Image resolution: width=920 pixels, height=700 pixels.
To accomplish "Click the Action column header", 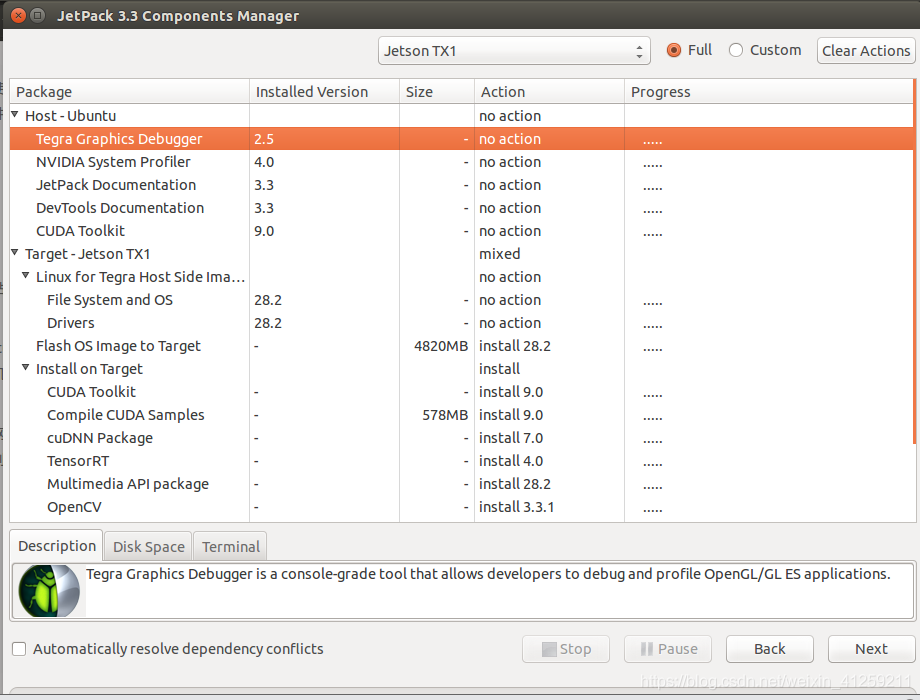I will pyautogui.click(x=549, y=92).
